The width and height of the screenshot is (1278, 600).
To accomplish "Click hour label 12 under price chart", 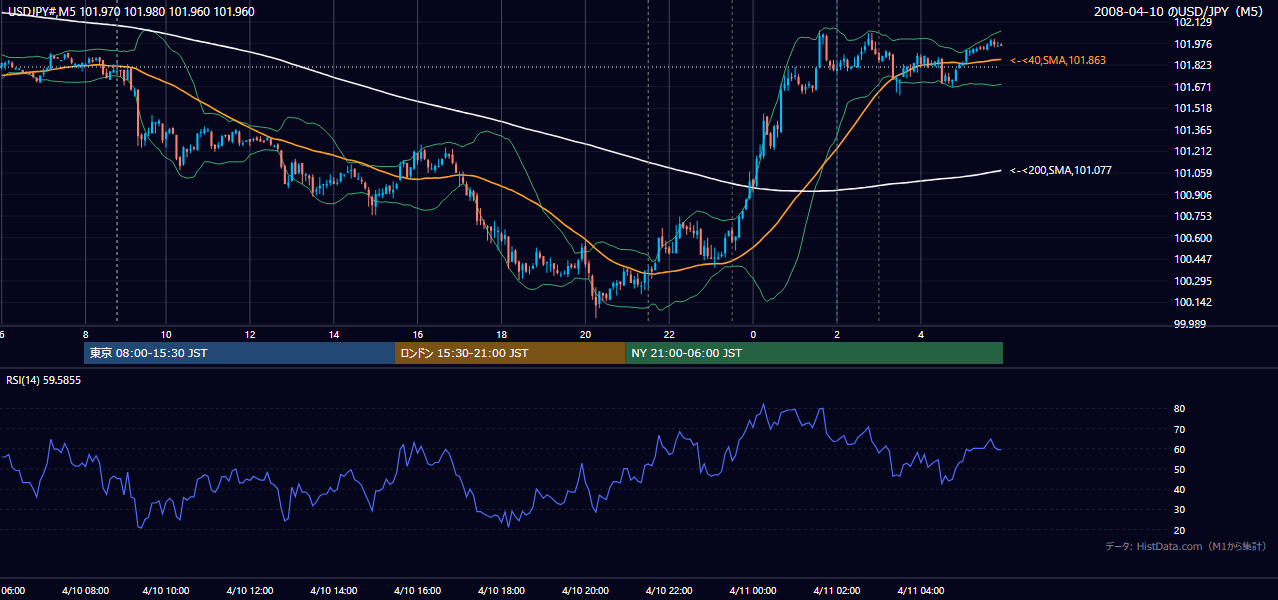I will [x=251, y=335].
